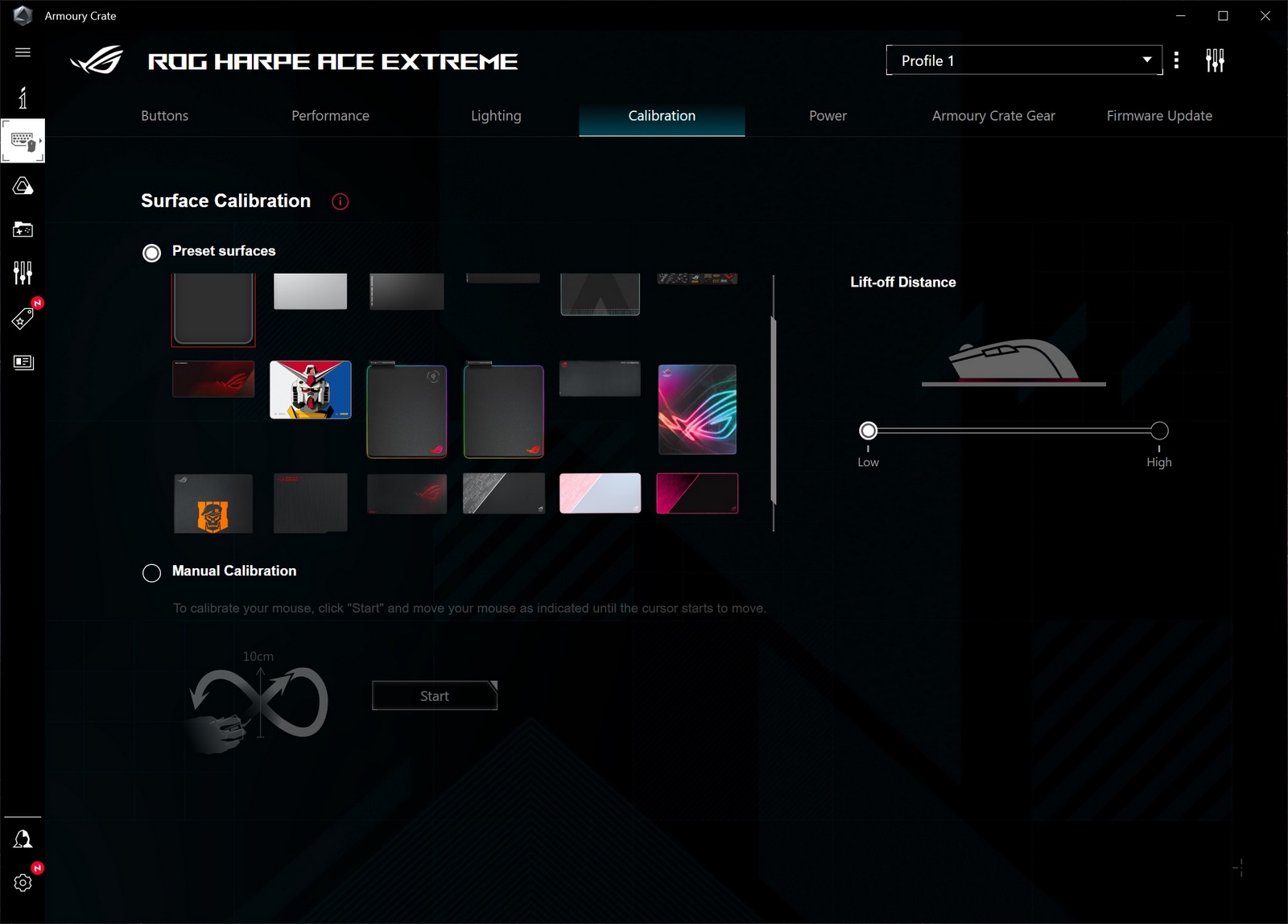Image resolution: width=1288 pixels, height=924 pixels.
Task: Select the dark red-logo mousepad in bottom row
Action: 407,493
